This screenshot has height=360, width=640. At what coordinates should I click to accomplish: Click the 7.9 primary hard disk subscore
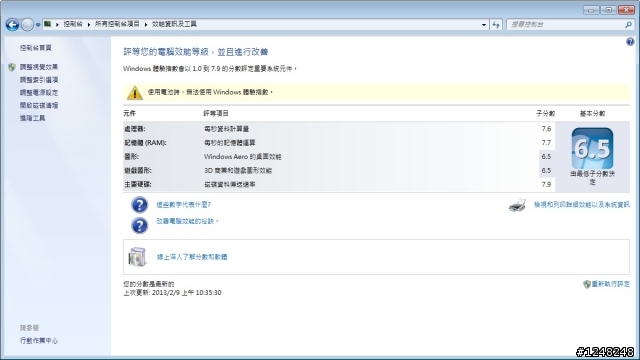pos(546,184)
